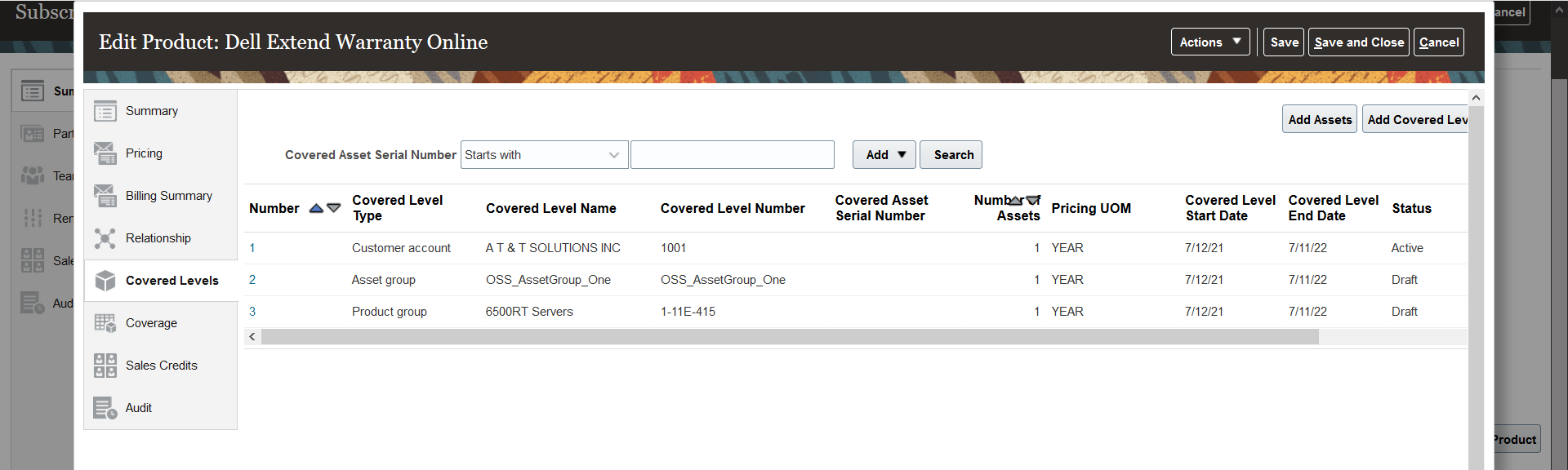Click the Search button

(951, 155)
